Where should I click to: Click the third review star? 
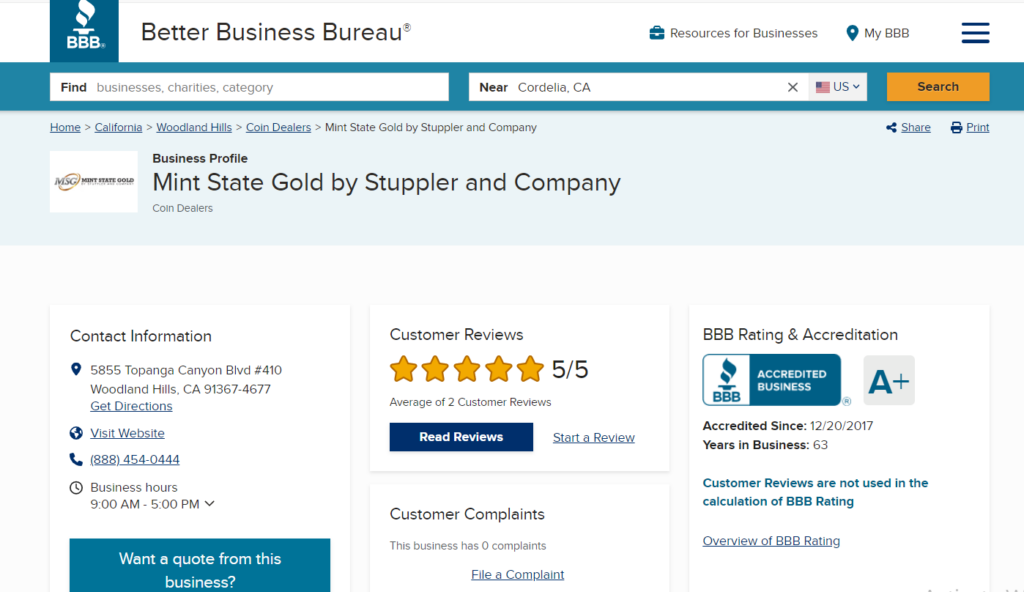click(x=467, y=369)
